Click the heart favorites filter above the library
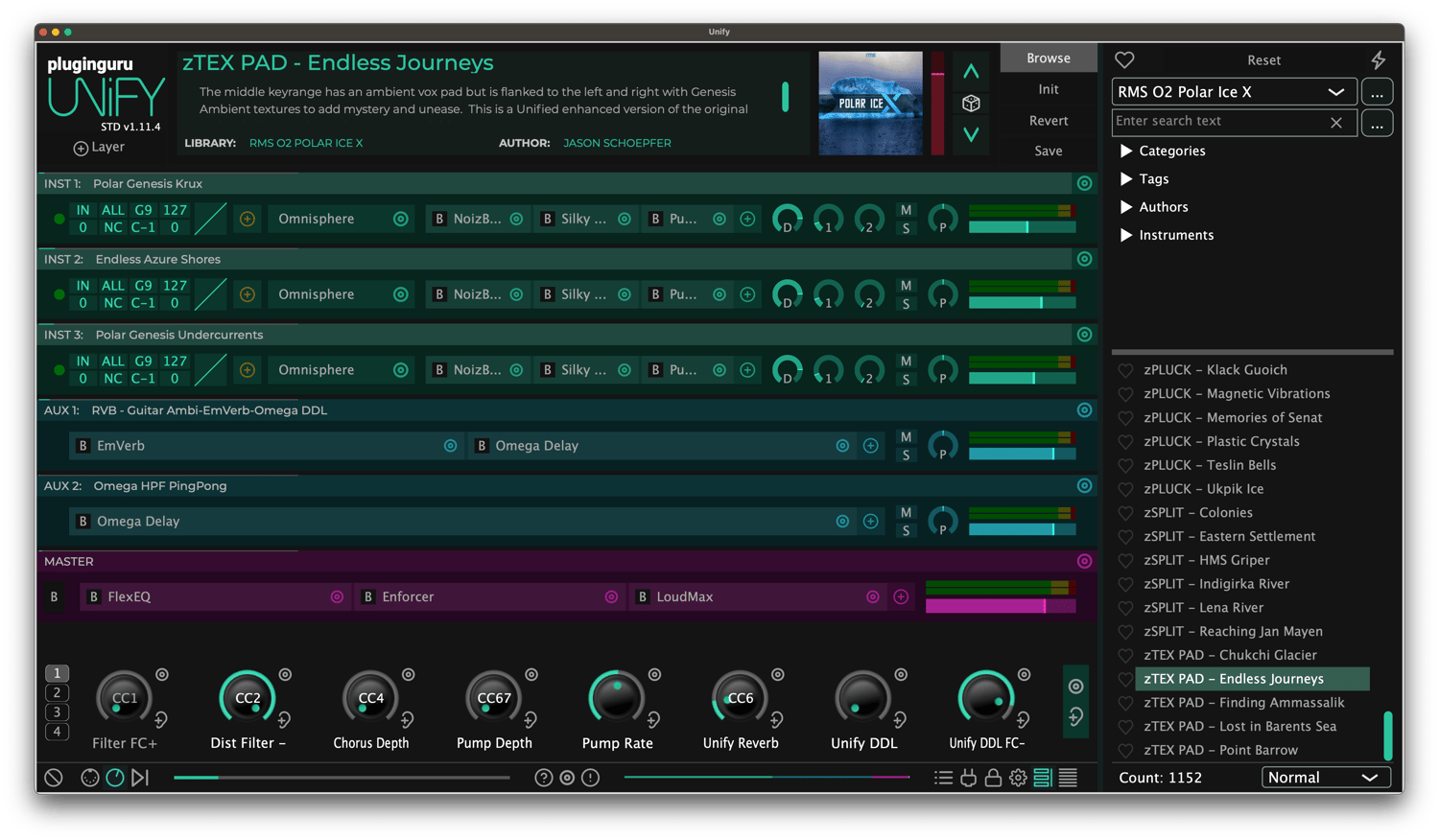Viewport: 1439px width, 840px height. coord(1124,59)
